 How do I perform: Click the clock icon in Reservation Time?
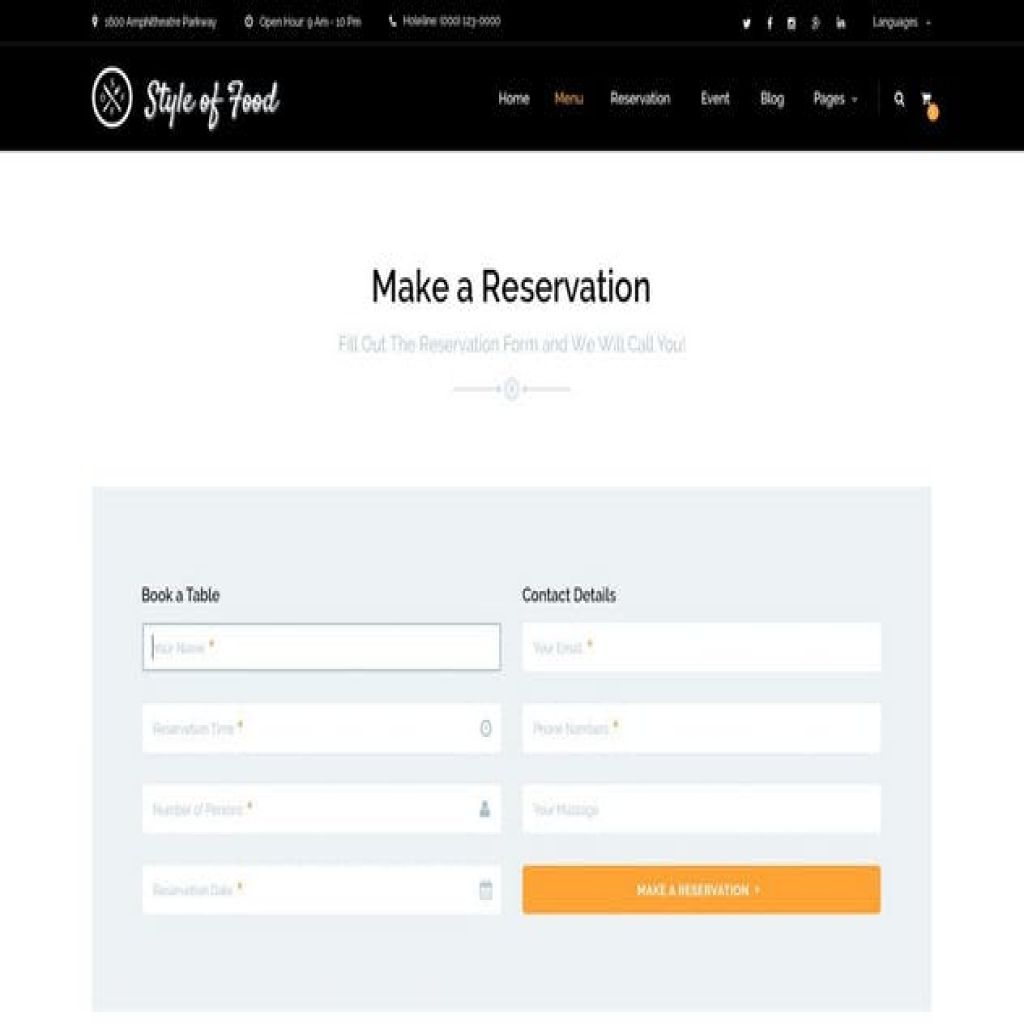coord(486,728)
